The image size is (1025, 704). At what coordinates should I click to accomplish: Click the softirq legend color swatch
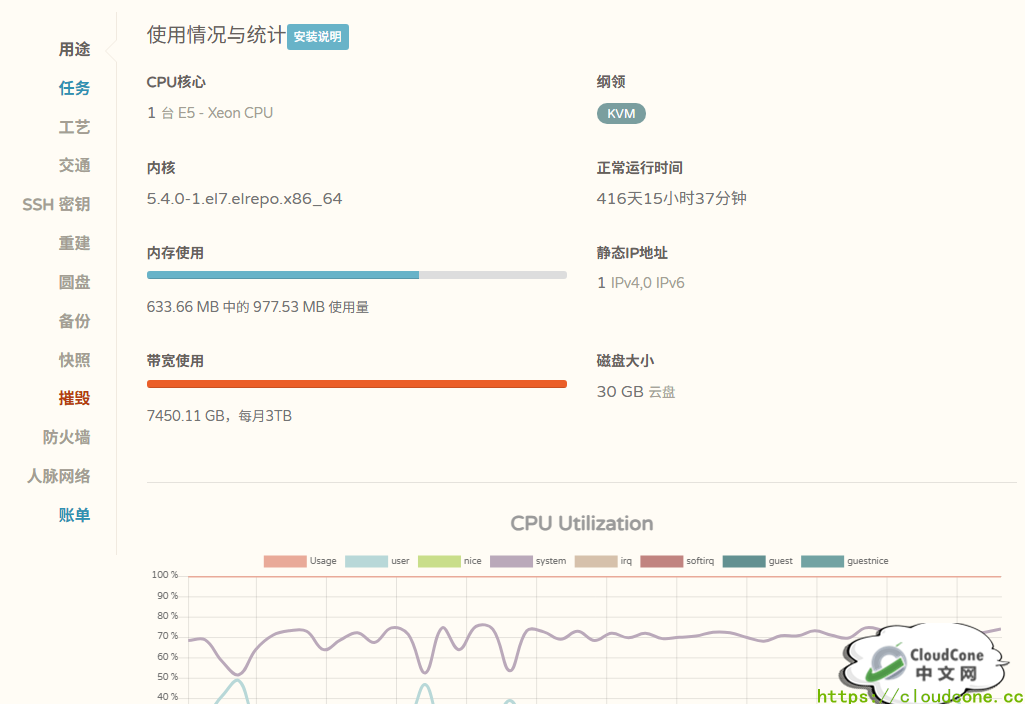(x=660, y=561)
